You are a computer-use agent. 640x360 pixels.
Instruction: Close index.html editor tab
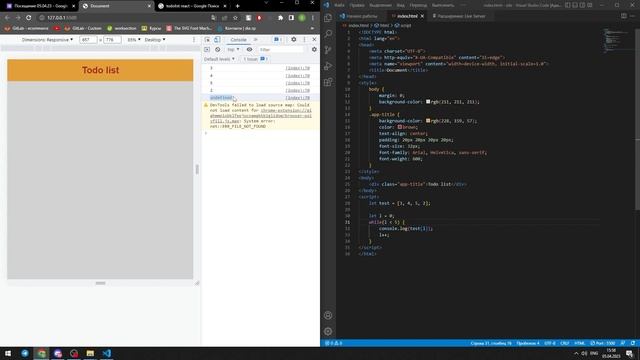[x=422, y=16]
